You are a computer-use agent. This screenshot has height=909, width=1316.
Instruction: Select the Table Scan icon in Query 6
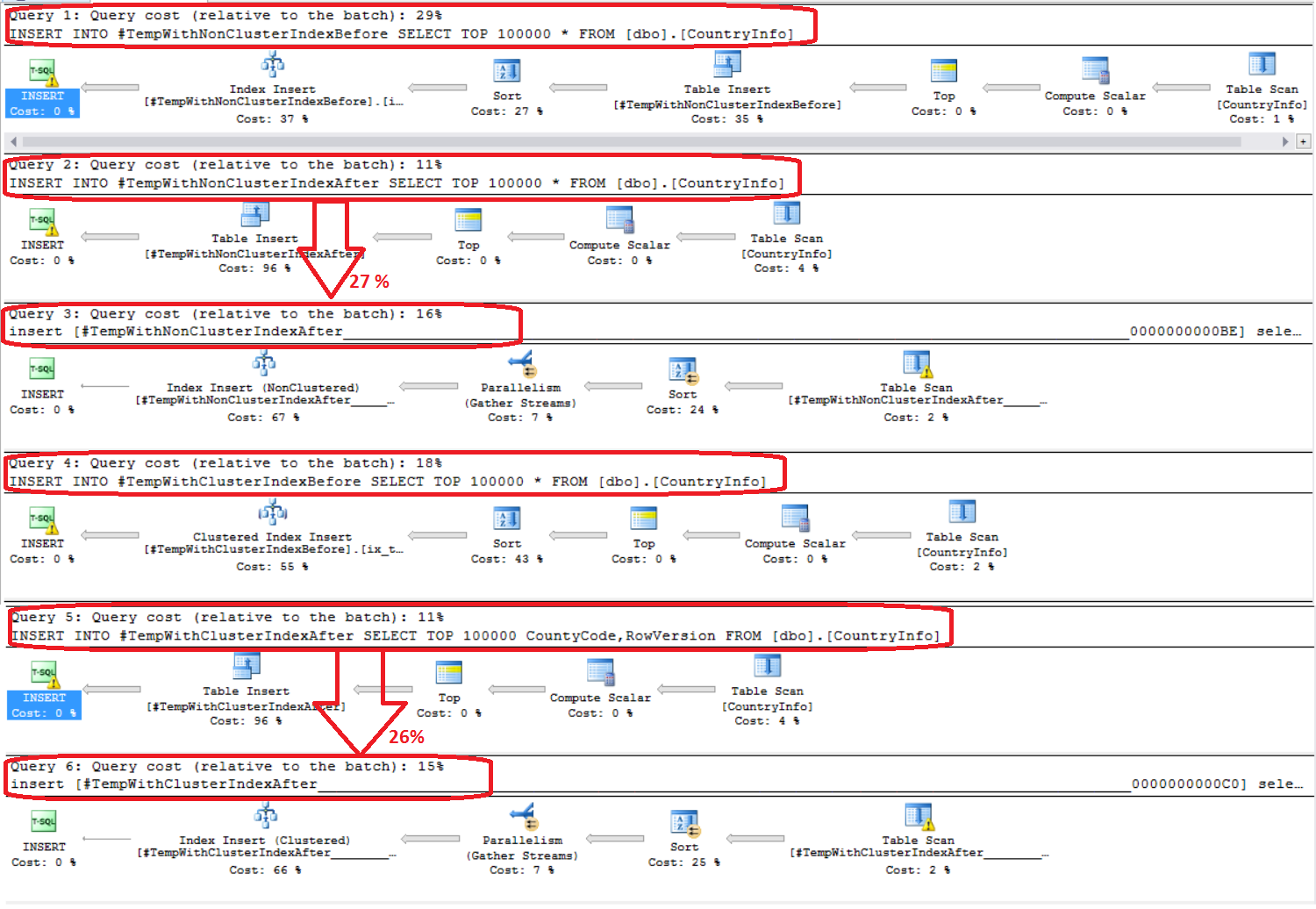tap(919, 817)
